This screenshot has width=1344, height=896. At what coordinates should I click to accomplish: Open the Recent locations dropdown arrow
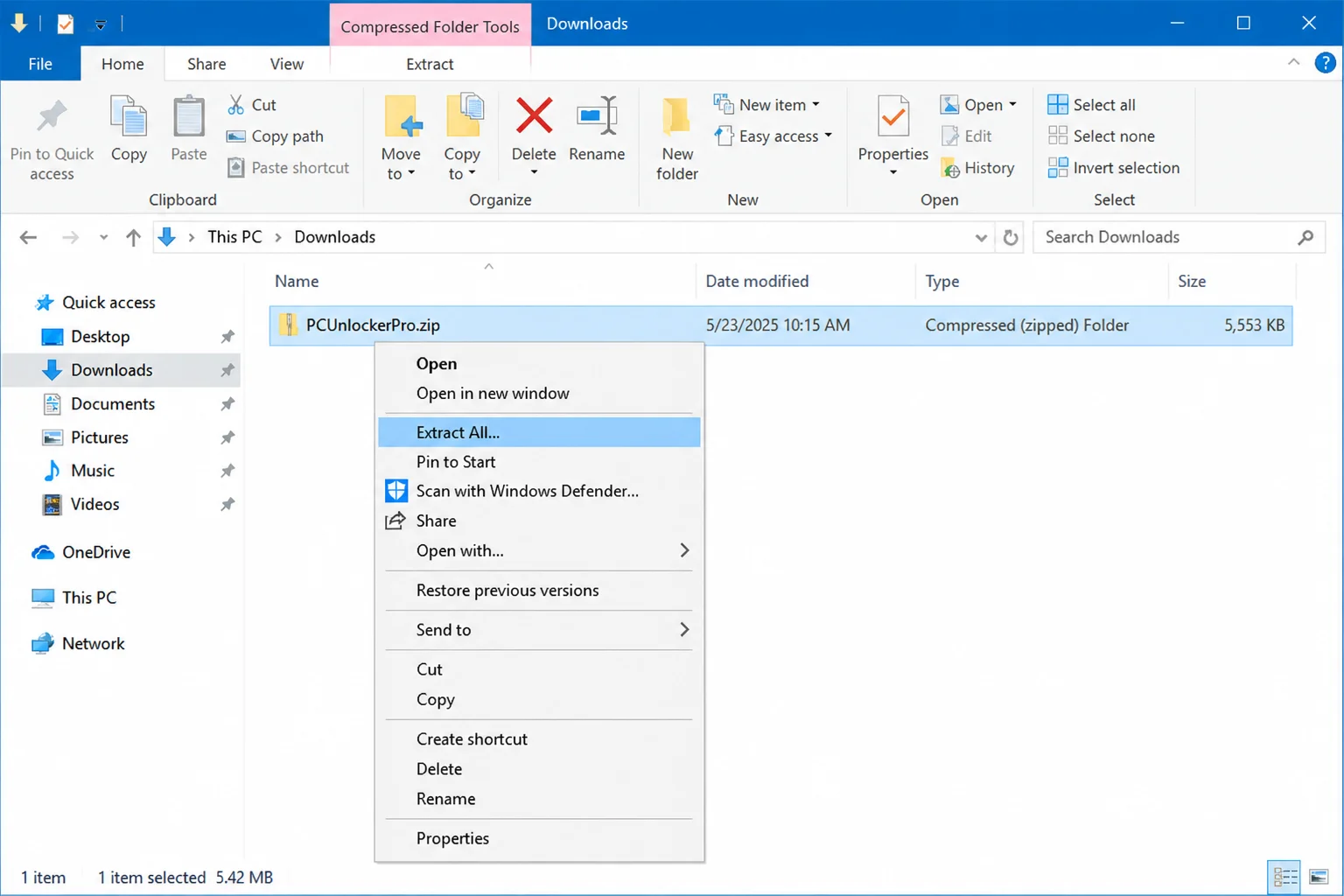pos(103,237)
